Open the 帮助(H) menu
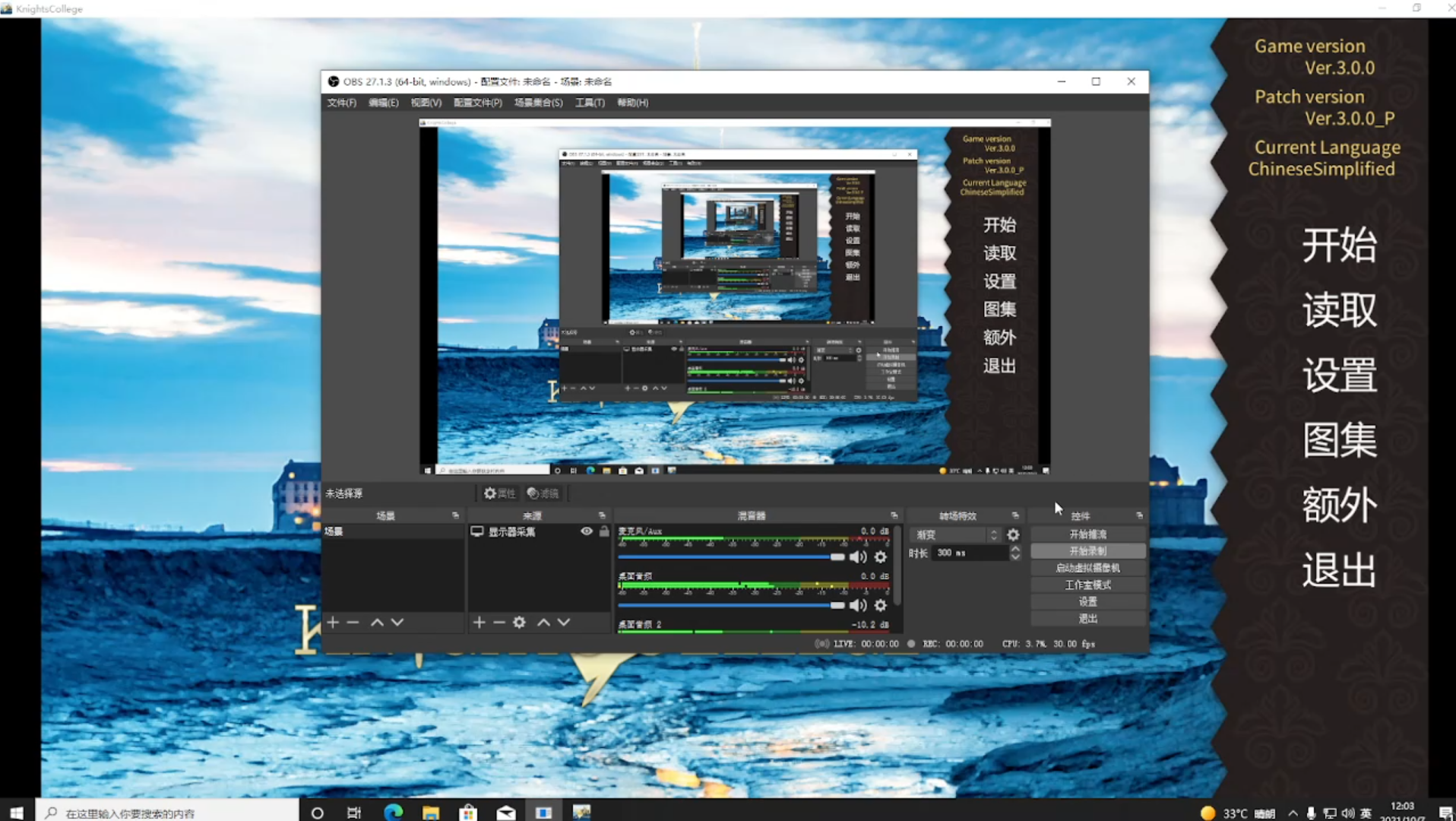The image size is (1456, 821). click(x=632, y=103)
